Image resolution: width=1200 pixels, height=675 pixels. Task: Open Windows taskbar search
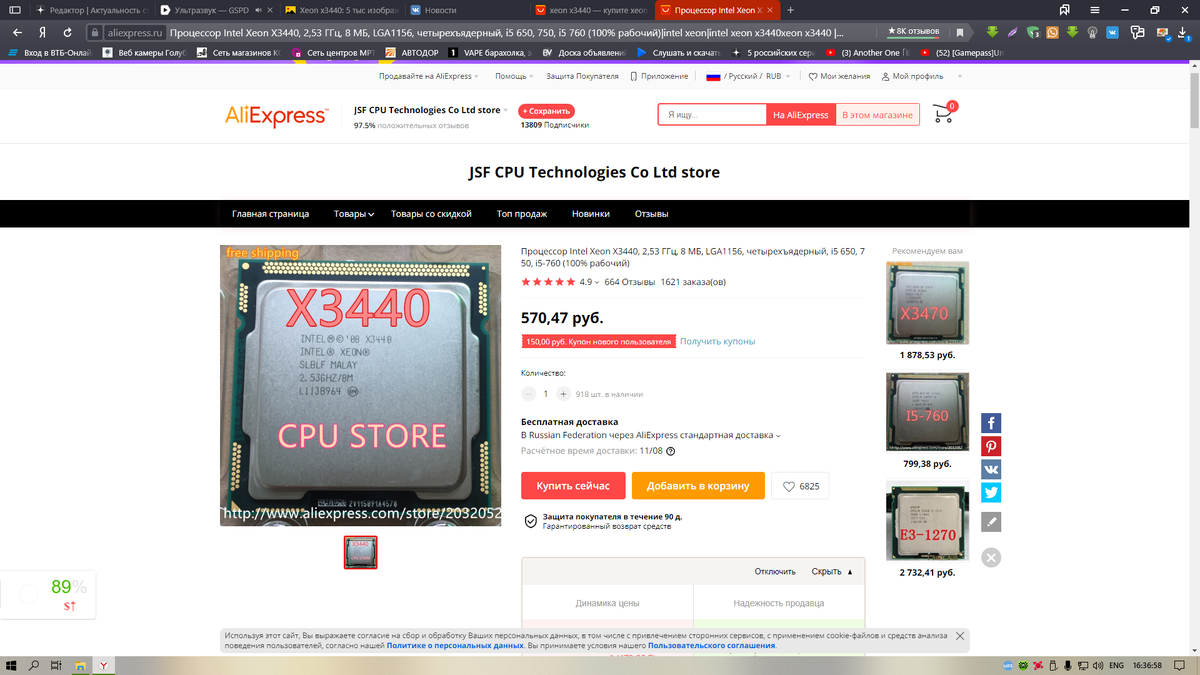34,665
